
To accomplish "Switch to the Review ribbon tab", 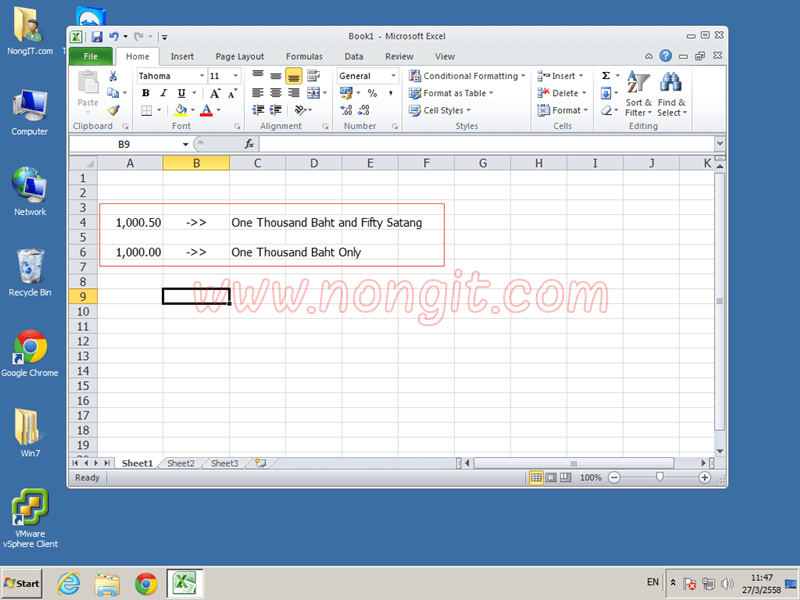I will [x=399, y=57].
